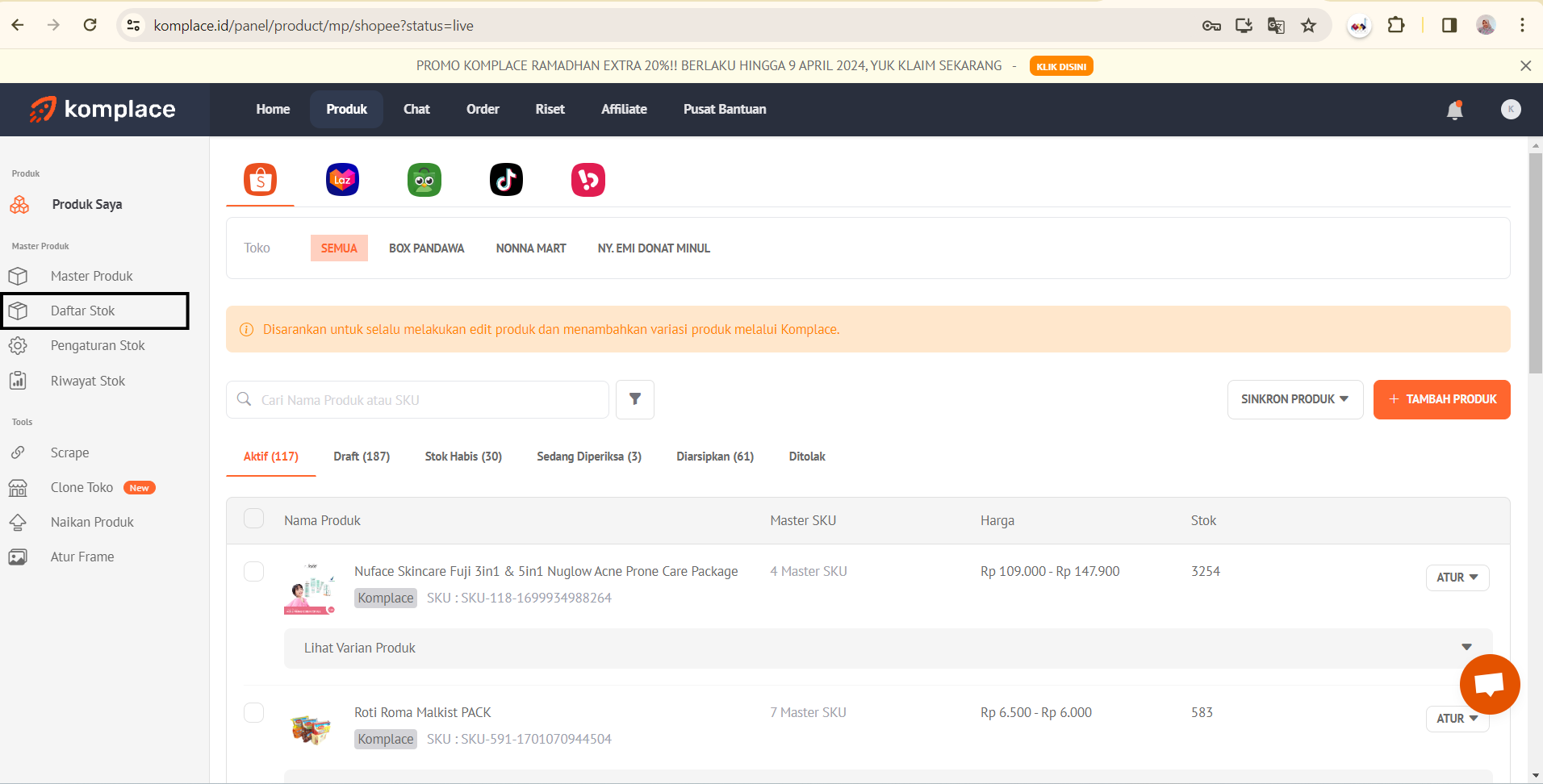This screenshot has height=784, width=1543.
Task: Click the Riwayat Stok icon
Action: [x=18, y=381]
